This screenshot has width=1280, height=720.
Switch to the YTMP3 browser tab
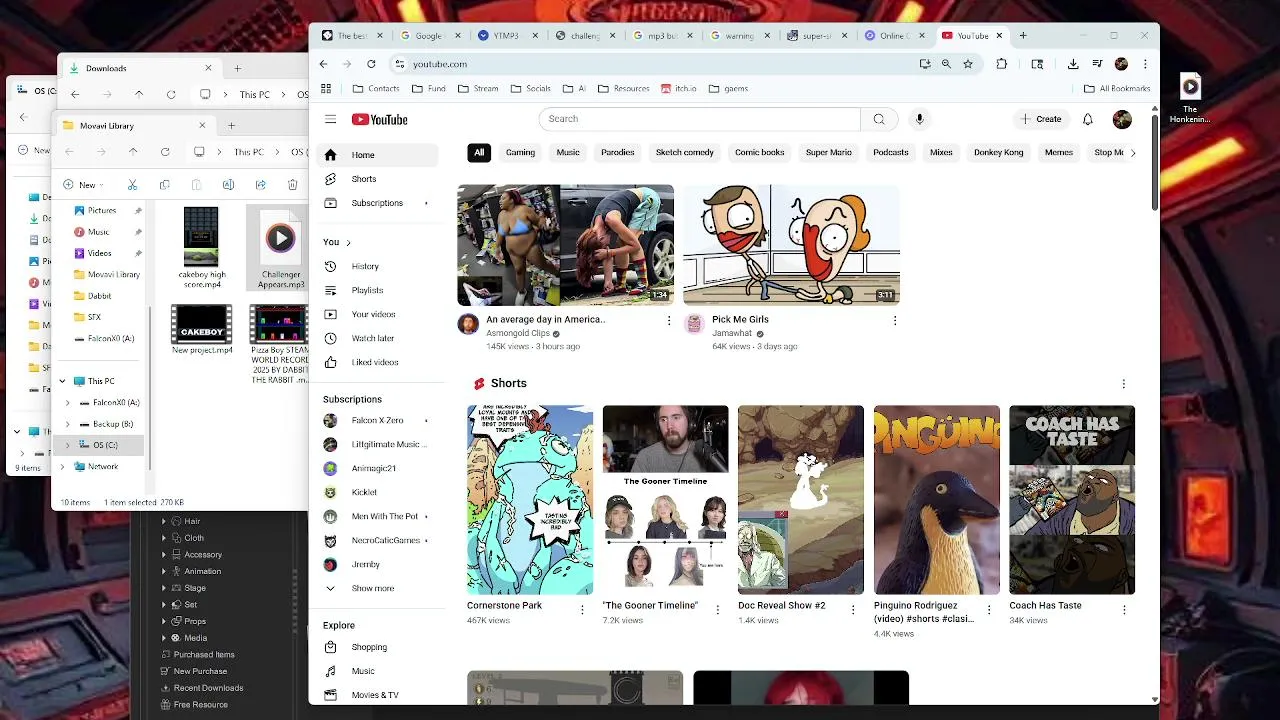point(506,36)
